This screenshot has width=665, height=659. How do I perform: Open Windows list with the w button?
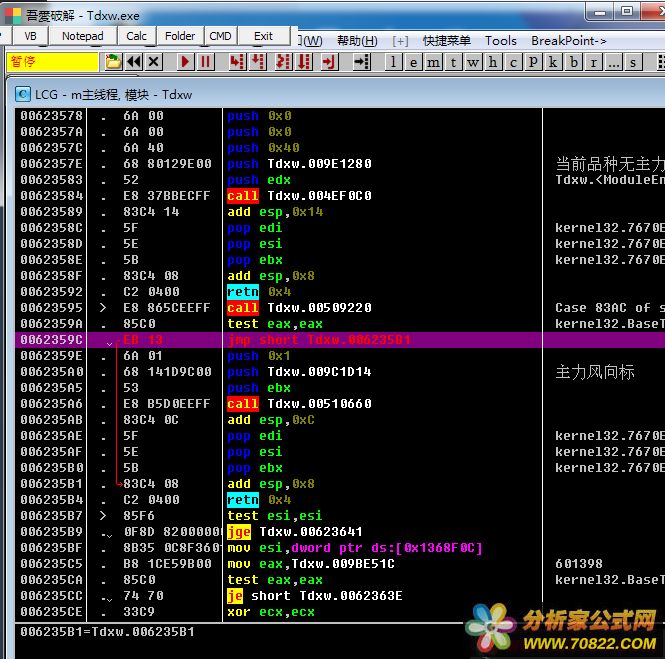pos(473,62)
